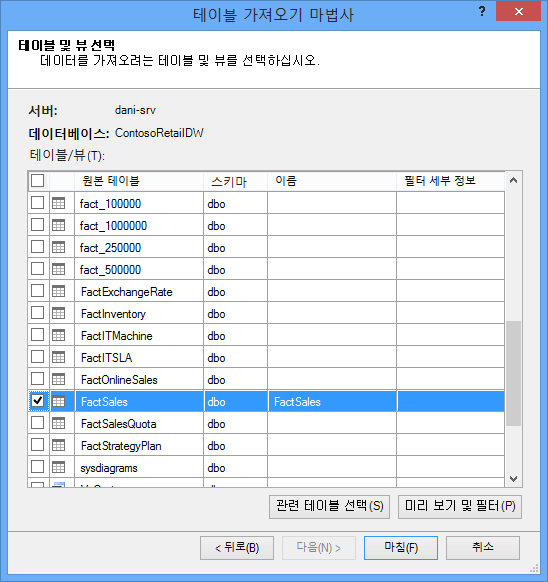Click the scrollbar up arrow

[513, 181]
